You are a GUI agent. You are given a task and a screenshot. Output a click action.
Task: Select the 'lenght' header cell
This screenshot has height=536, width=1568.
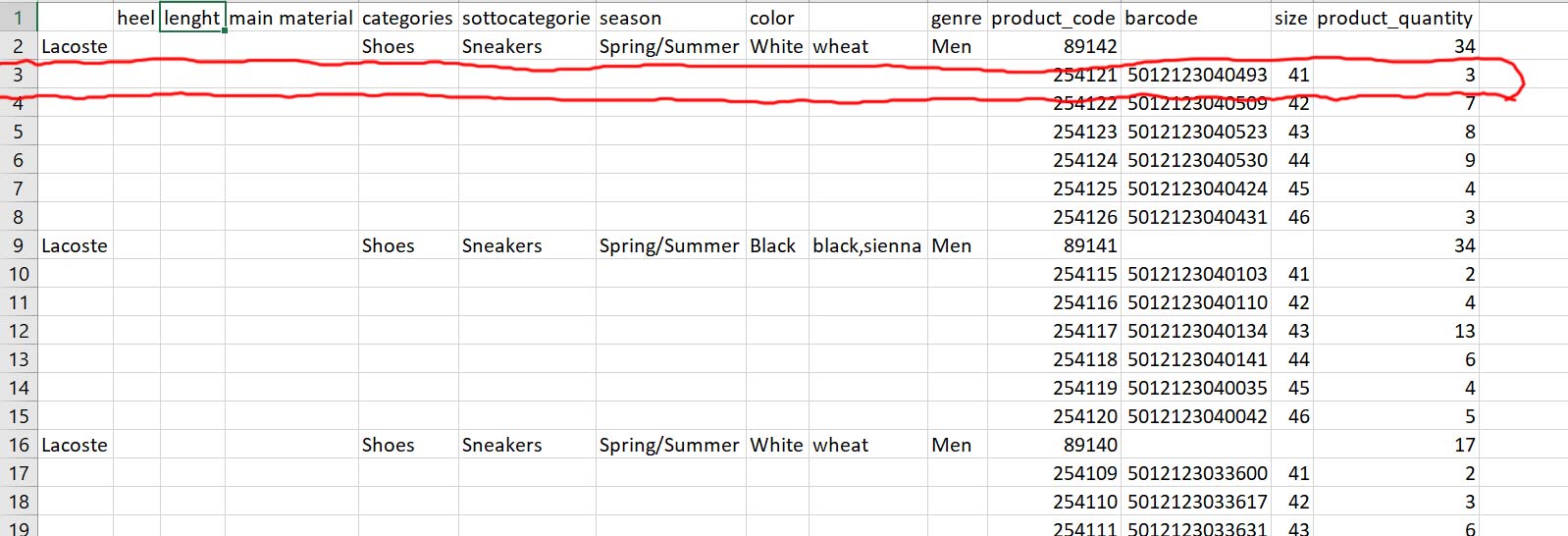(x=192, y=18)
